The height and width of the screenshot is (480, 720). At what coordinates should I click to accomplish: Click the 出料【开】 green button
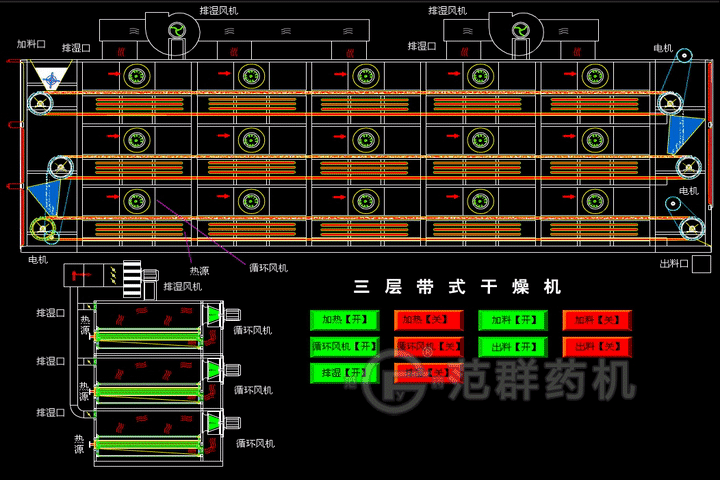tap(513, 347)
